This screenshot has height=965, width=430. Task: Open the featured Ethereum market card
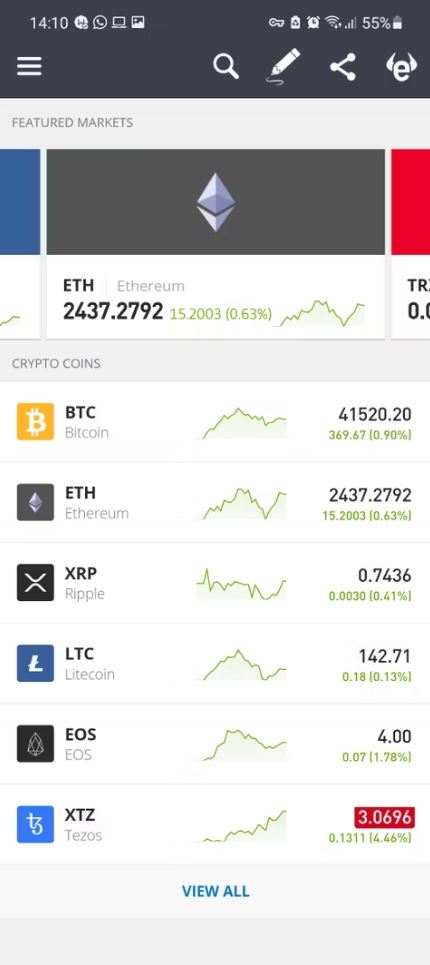click(x=216, y=244)
